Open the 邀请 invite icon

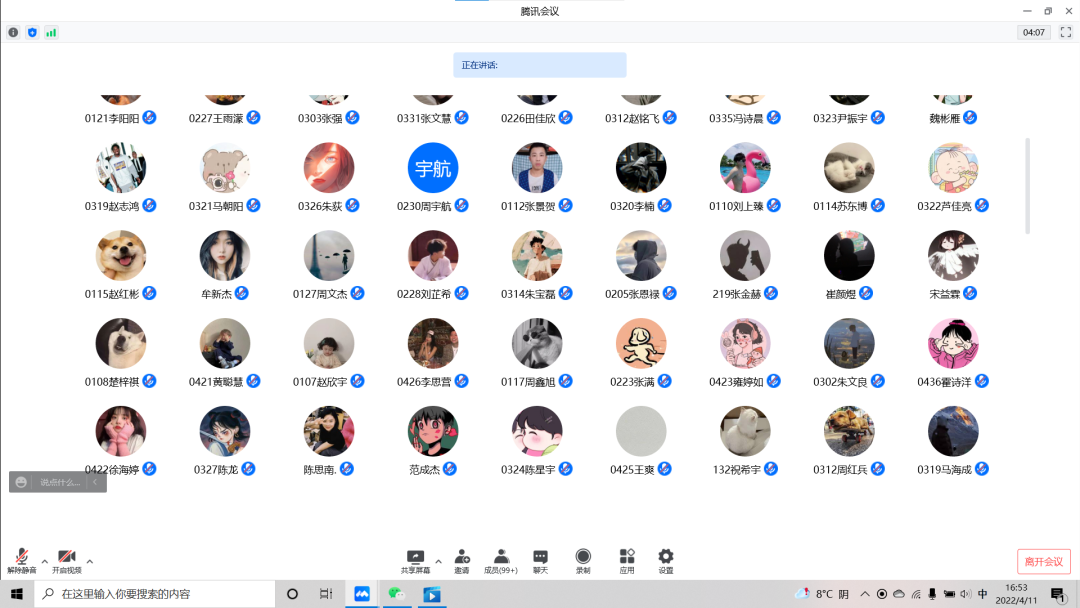click(462, 560)
